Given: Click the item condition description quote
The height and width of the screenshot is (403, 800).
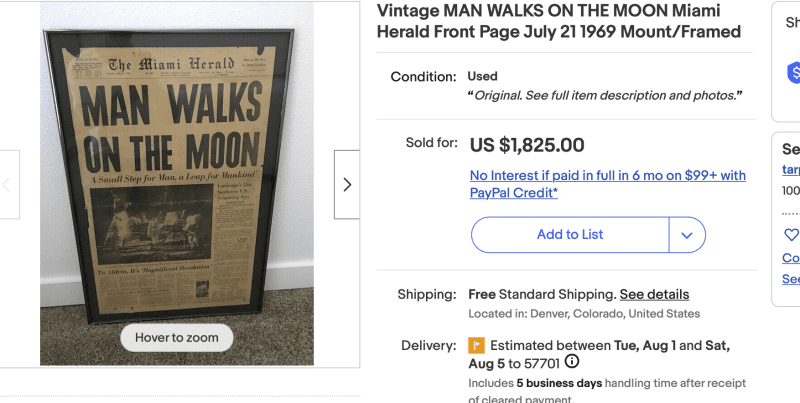Looking at the screenshot, I should coord(605,96).
